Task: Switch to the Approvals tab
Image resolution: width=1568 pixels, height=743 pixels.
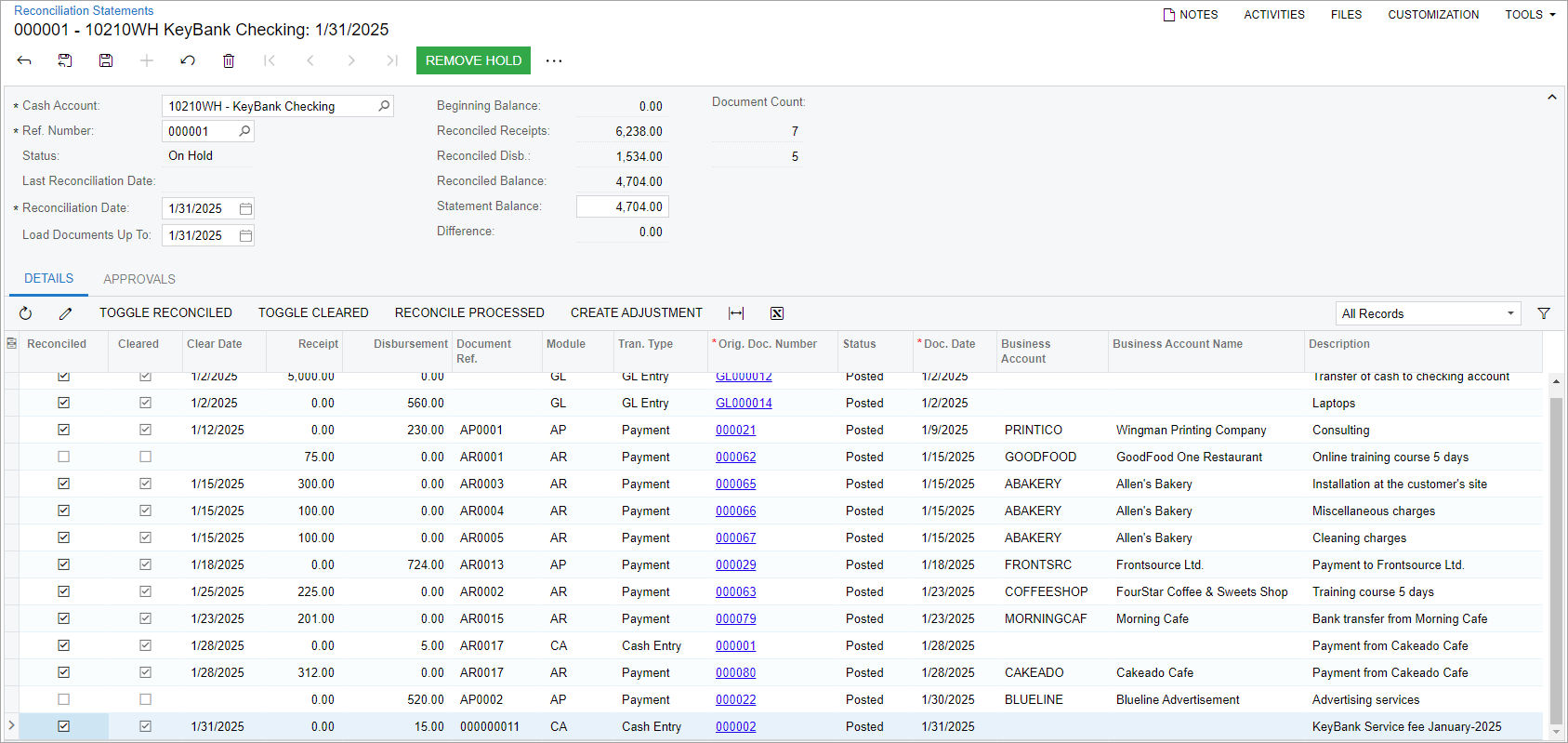Action: (x=139, y=279)
